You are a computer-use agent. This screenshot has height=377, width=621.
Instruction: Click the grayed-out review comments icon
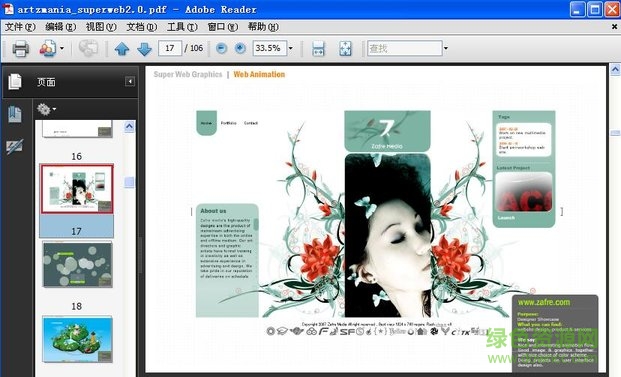88,49
